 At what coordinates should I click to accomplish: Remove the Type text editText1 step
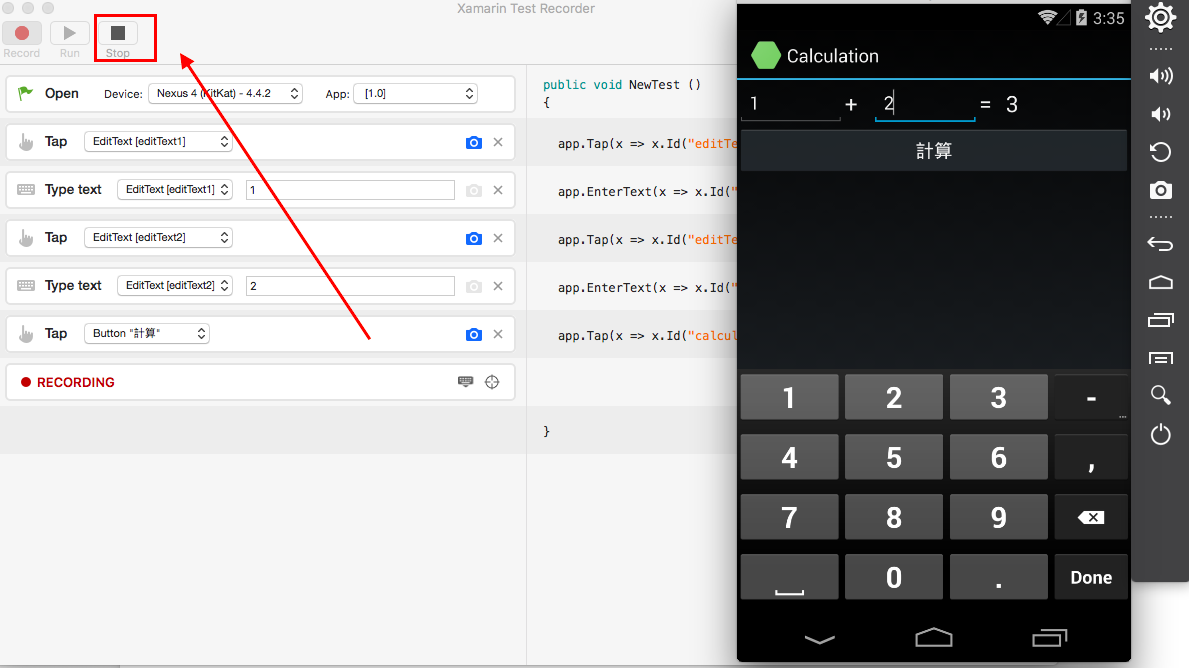[498, 190]
